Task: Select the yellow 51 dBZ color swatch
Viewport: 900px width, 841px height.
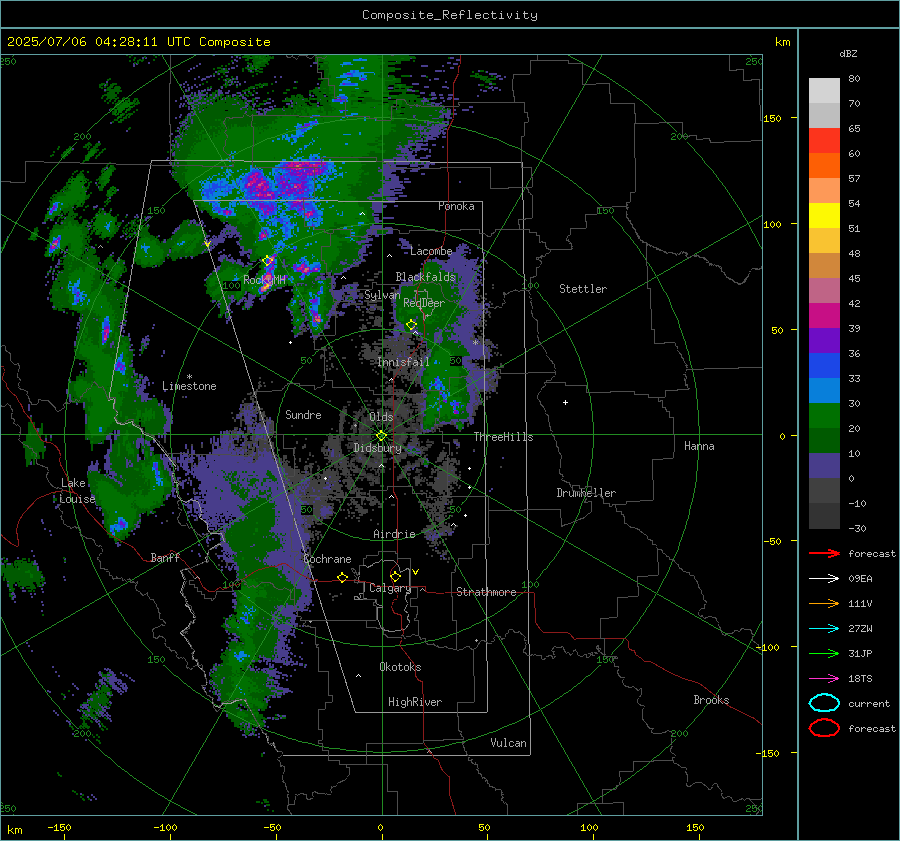Action: [824, 215]
